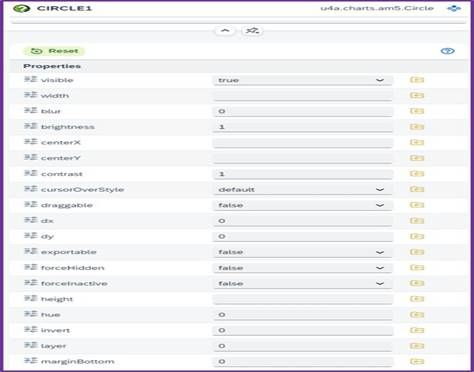Click the u4a.charts.am5.Circle class name

(377, 8)
